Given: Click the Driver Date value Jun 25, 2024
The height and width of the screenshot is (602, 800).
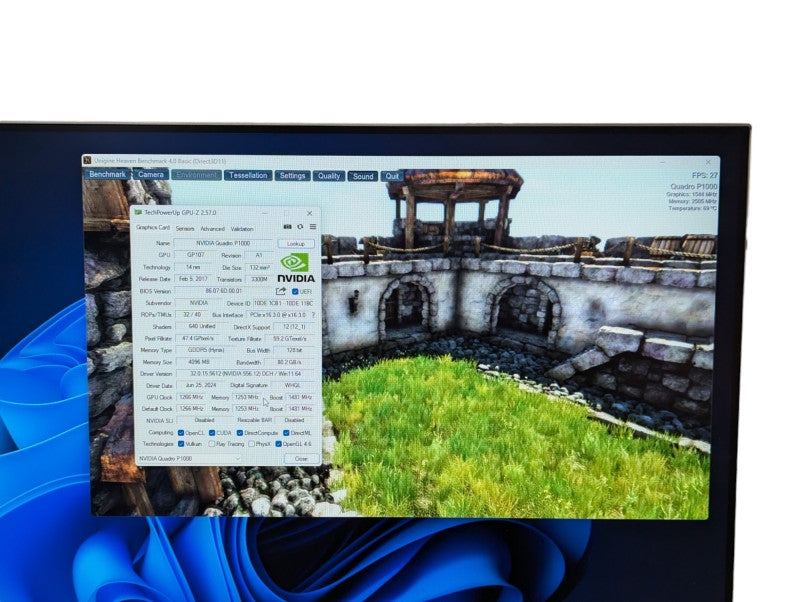Looking at the screenshot, I should click(201, 386).
